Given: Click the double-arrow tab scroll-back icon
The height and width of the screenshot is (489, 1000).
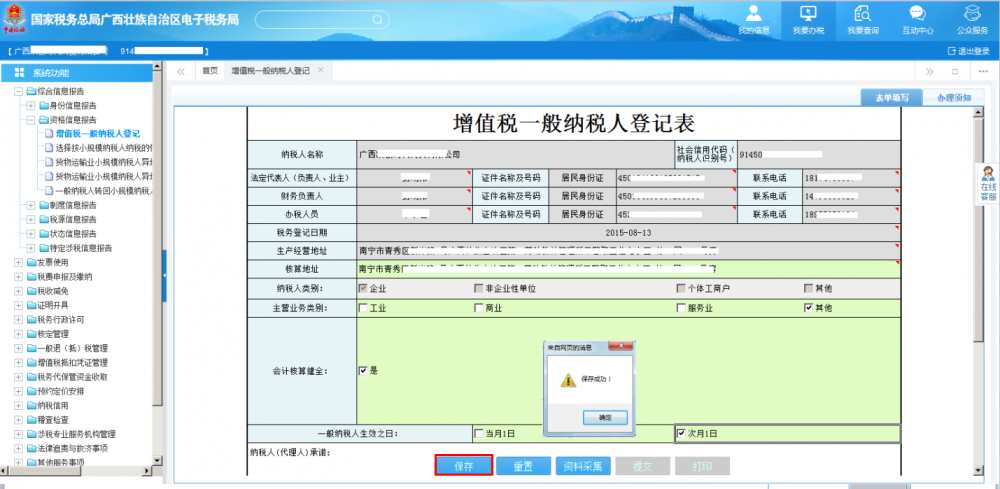Looking at the screenshot, I should [x=181, y=71].
